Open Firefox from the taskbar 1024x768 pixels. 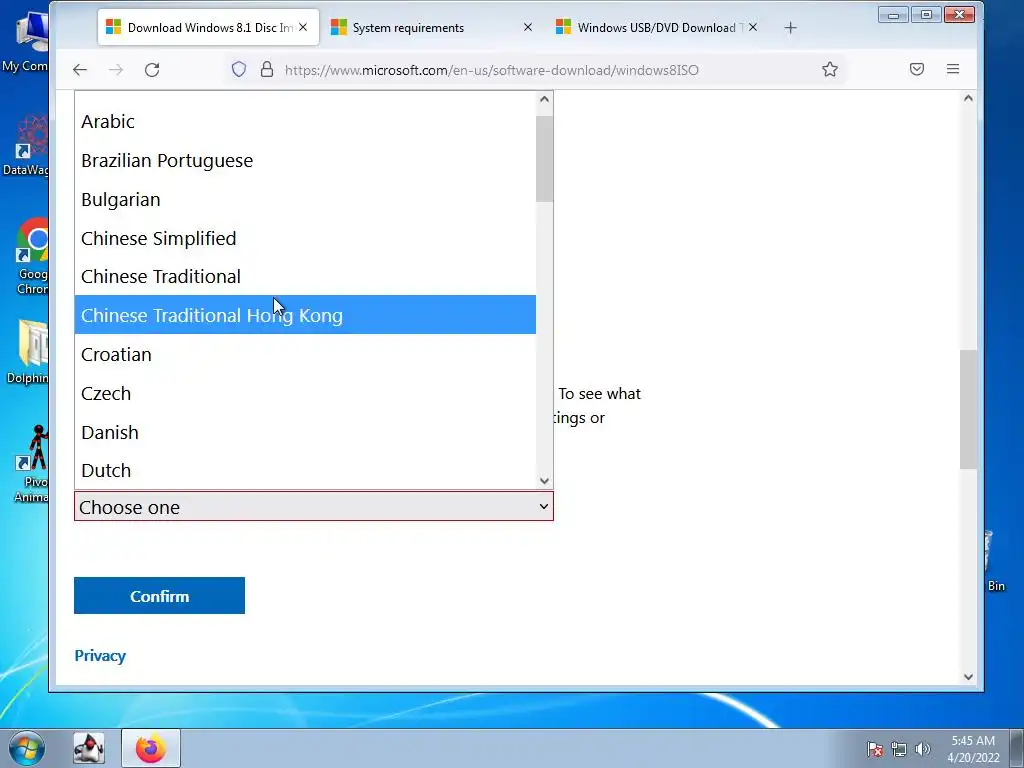point(151,748)
